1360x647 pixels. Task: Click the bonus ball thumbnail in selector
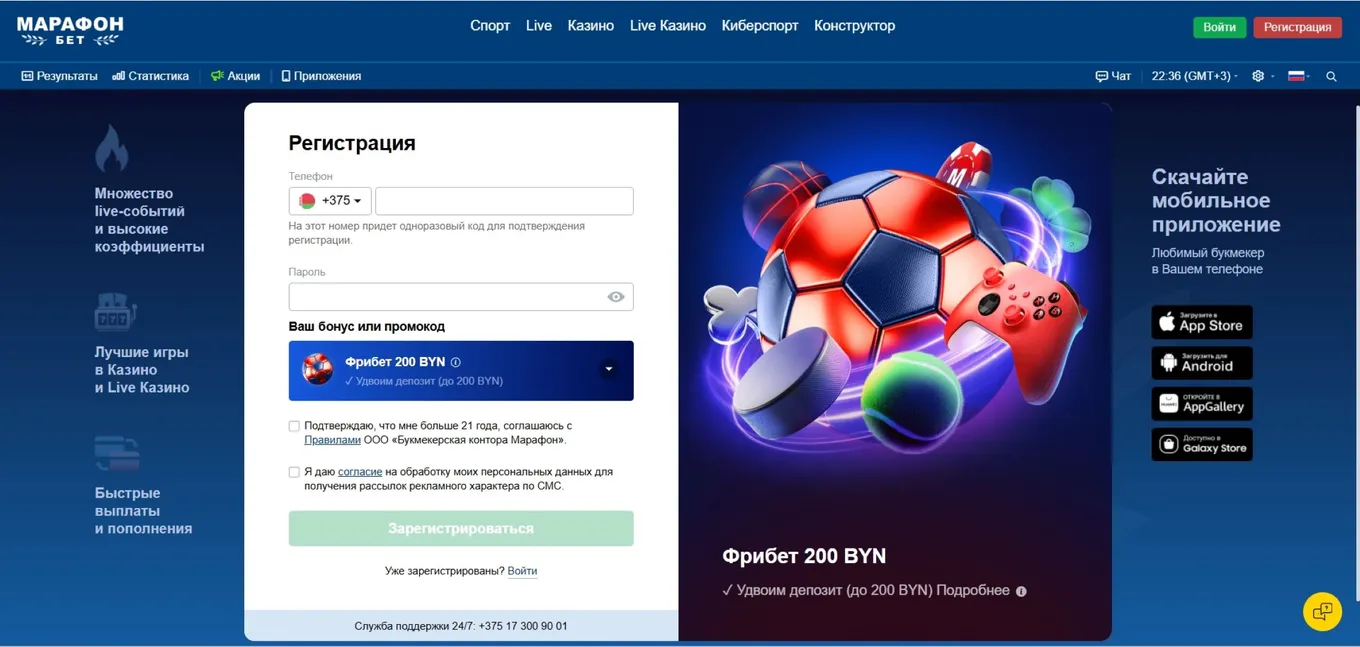tap(318, 369)
